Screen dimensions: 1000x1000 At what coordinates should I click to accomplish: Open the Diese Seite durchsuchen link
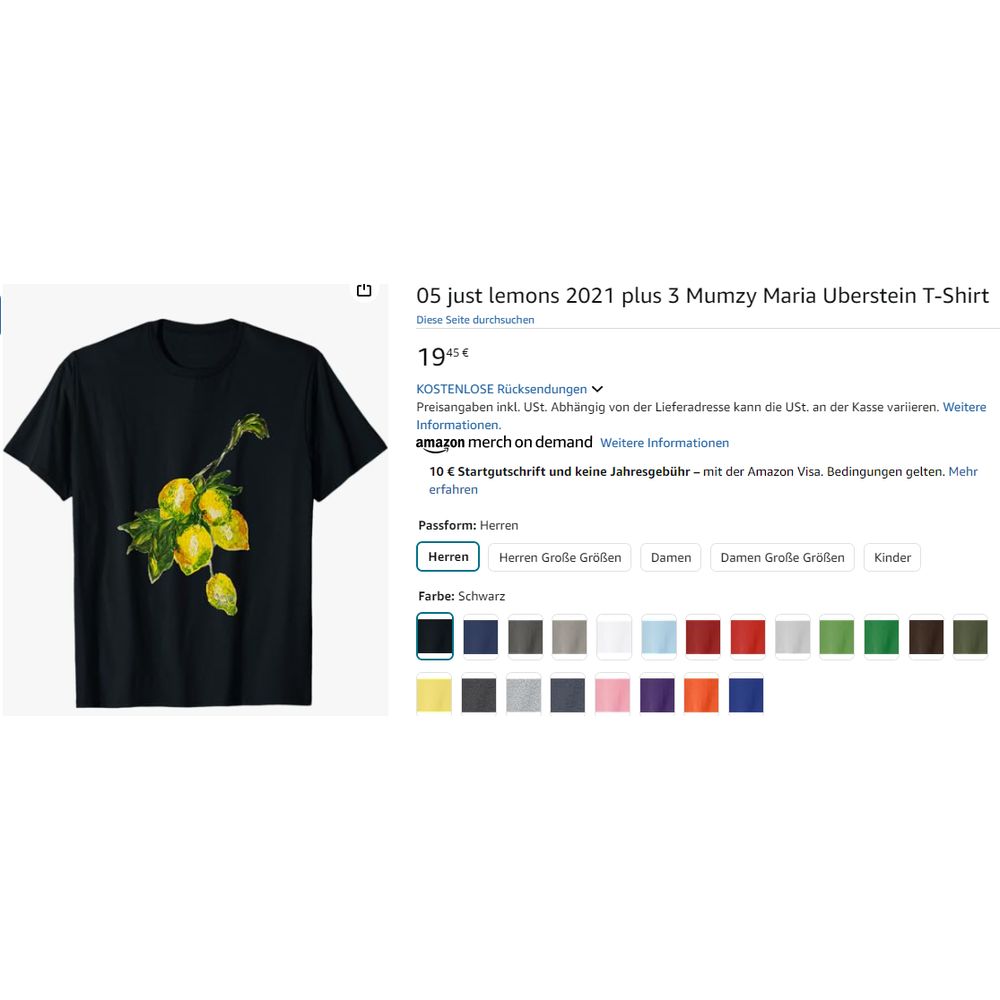coord(475,320)
